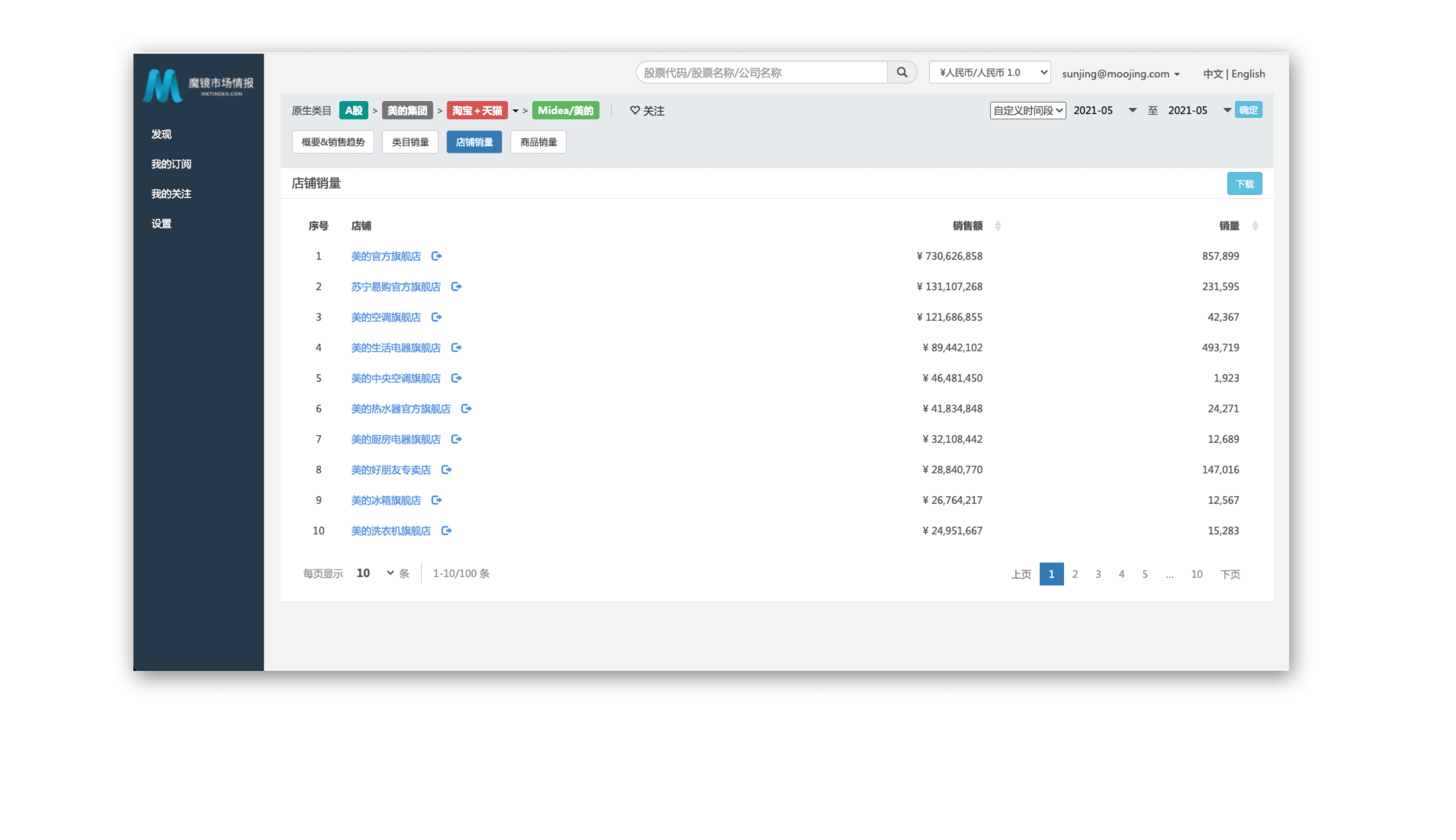This screenshot has height=840, width=1456.
Task: Click the search magnifier icon
Action: (x=902, y=73)
